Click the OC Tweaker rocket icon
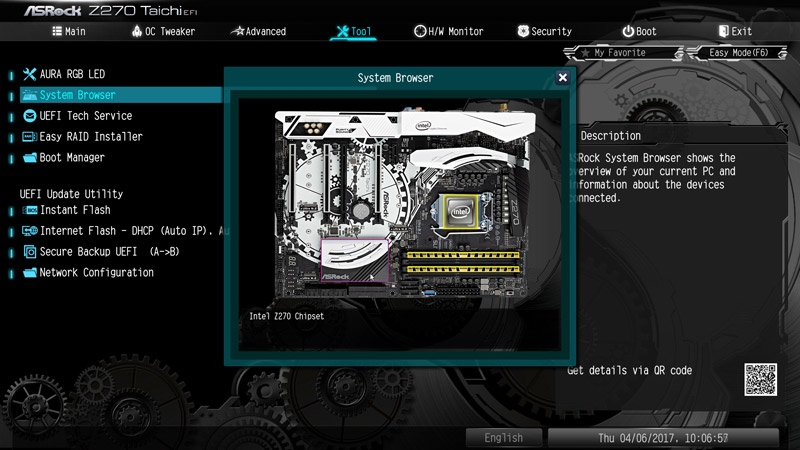Screen dimensions: 800x450 pyautogui.click(x=137, y=31)
